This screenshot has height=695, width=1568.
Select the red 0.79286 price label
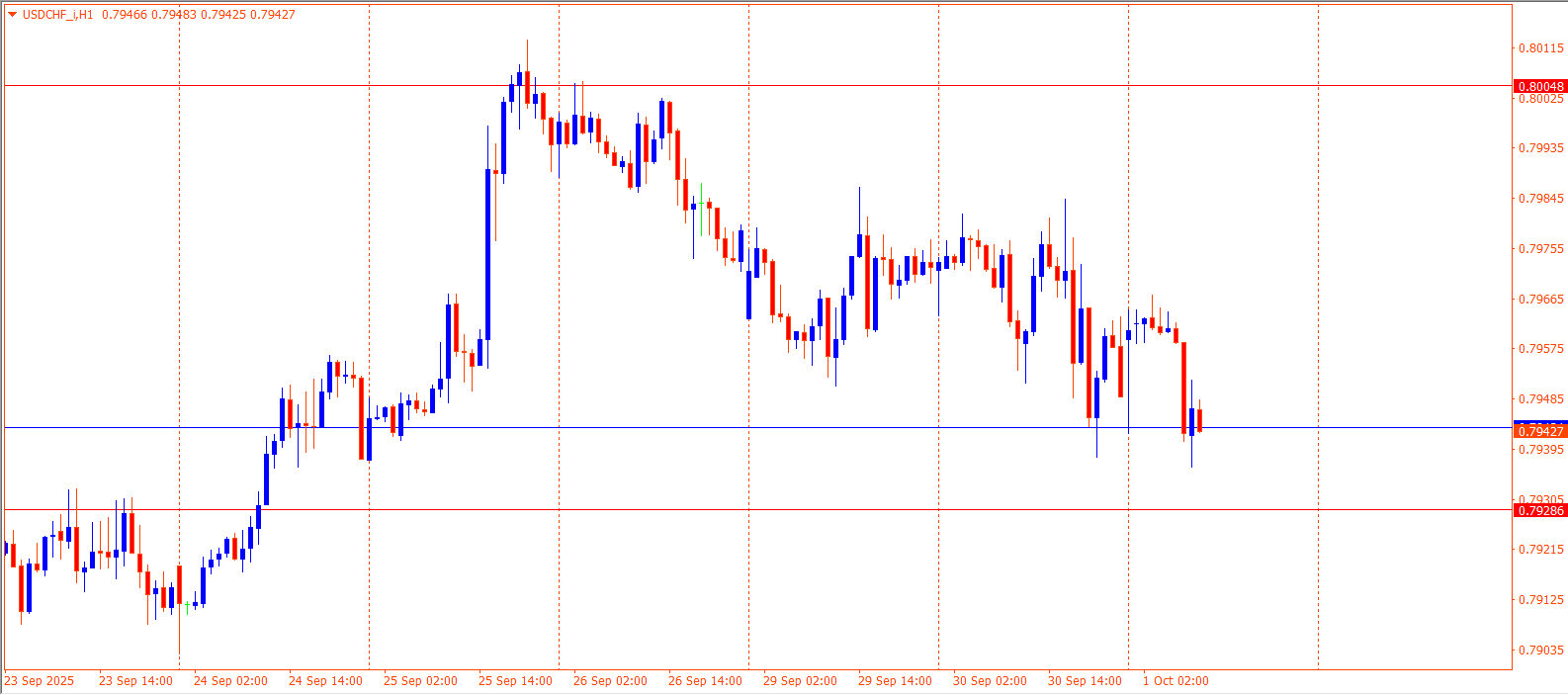[1540, 510]
